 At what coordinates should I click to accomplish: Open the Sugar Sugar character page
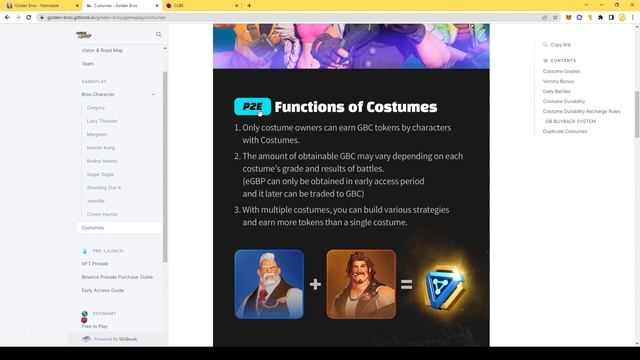coord(100,174)
